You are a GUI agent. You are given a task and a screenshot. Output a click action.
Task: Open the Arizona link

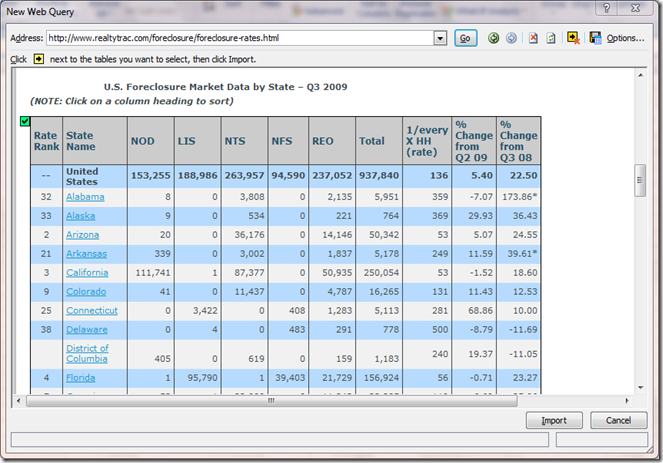point(82,235)
